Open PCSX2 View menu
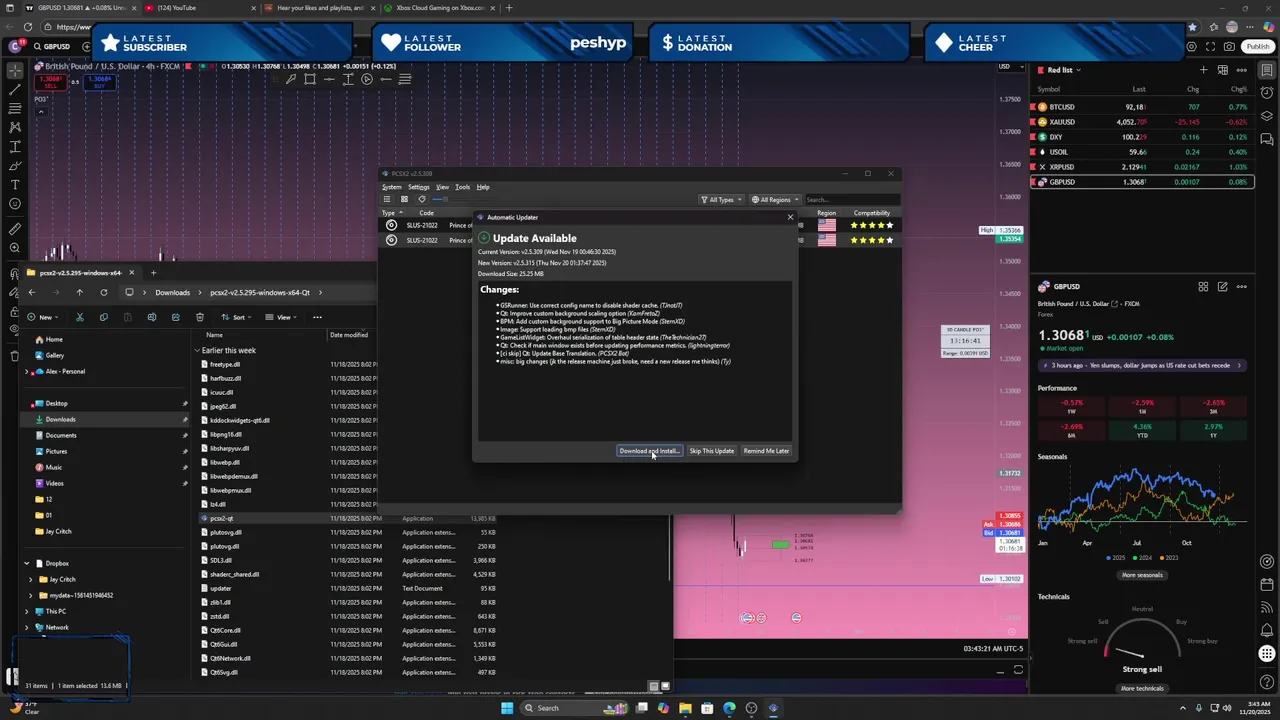 tap(442, 187)
